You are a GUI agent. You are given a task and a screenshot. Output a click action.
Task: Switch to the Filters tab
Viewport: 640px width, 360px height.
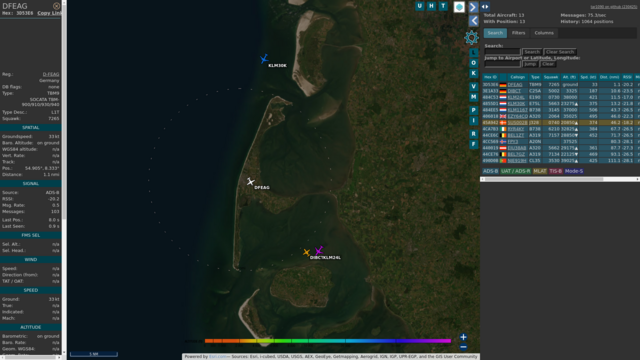[518, 33]
